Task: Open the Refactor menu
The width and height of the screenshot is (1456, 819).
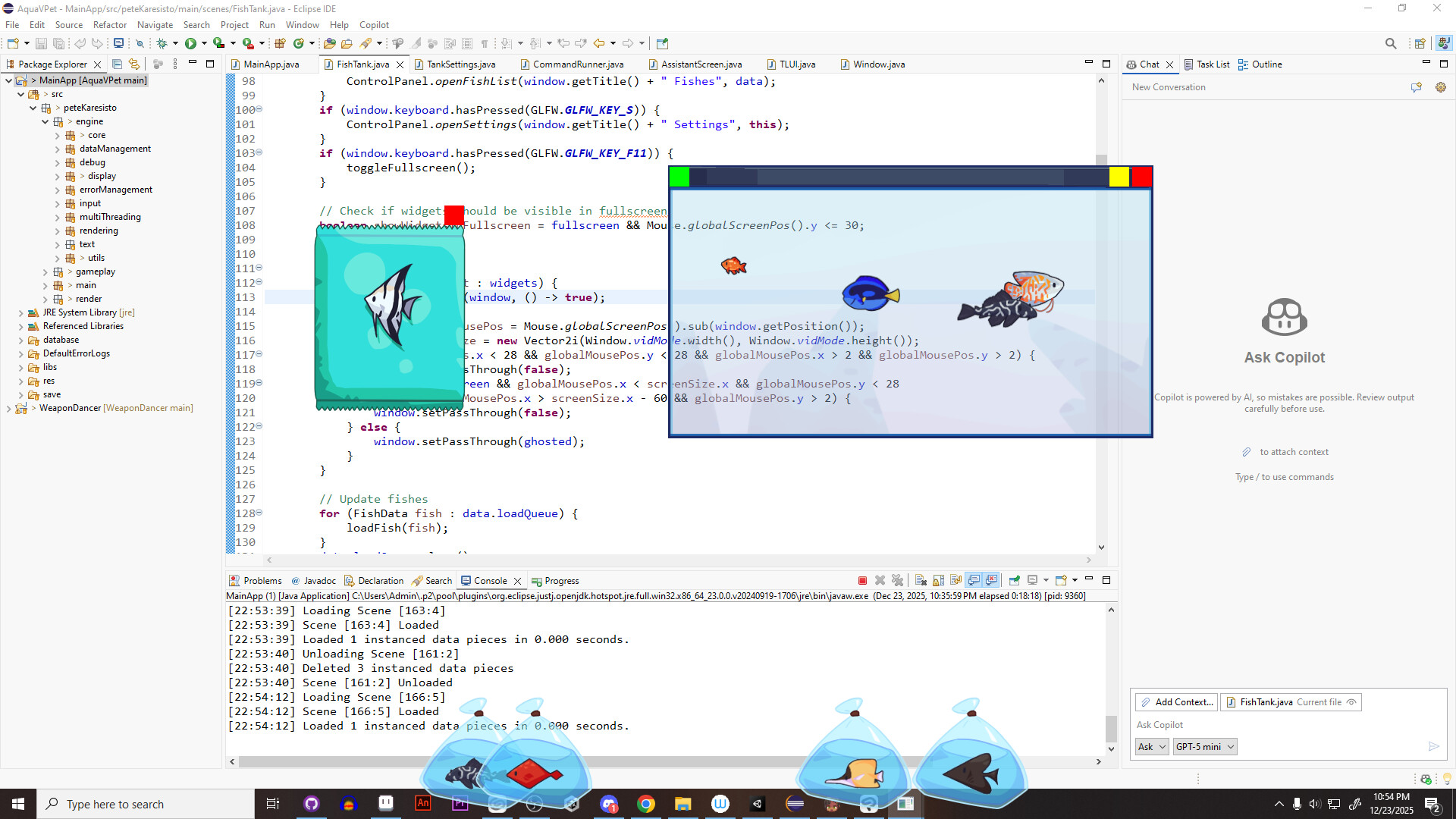Action: (x=109, y=24)
